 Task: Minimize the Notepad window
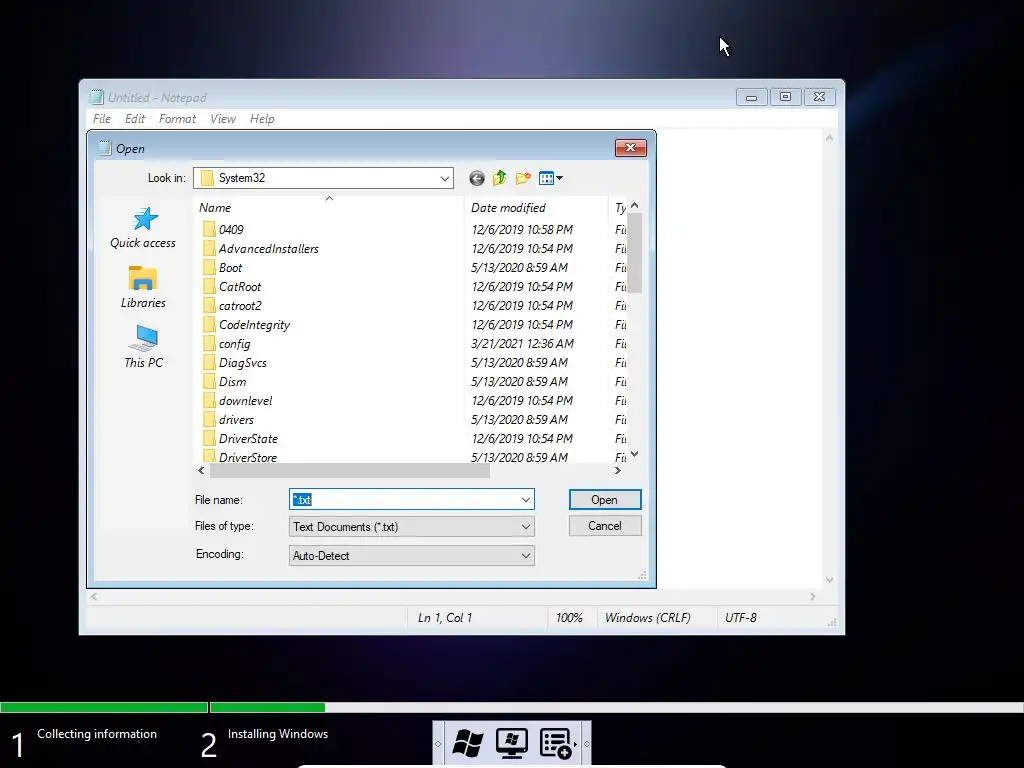(x=752, y=97)
